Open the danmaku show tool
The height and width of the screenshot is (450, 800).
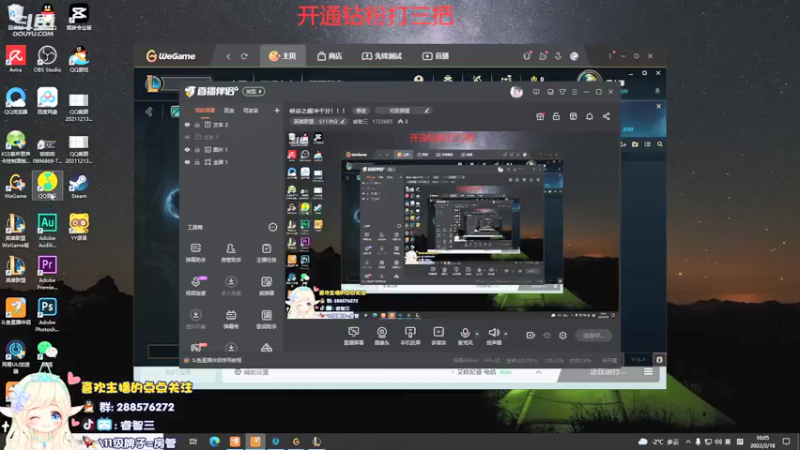click(231, 319)
